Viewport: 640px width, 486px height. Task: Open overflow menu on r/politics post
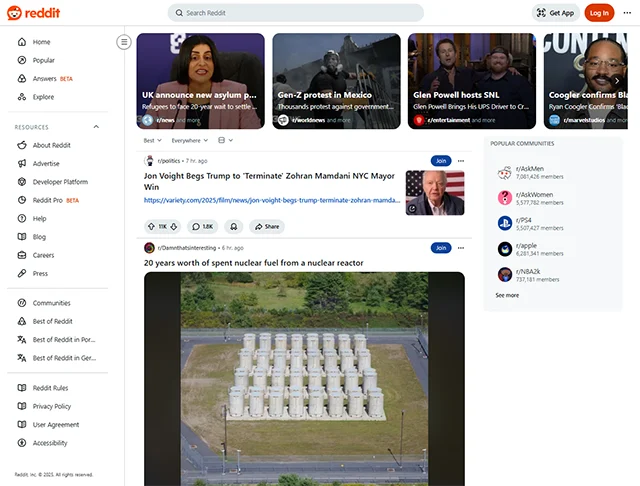[460, 161]
